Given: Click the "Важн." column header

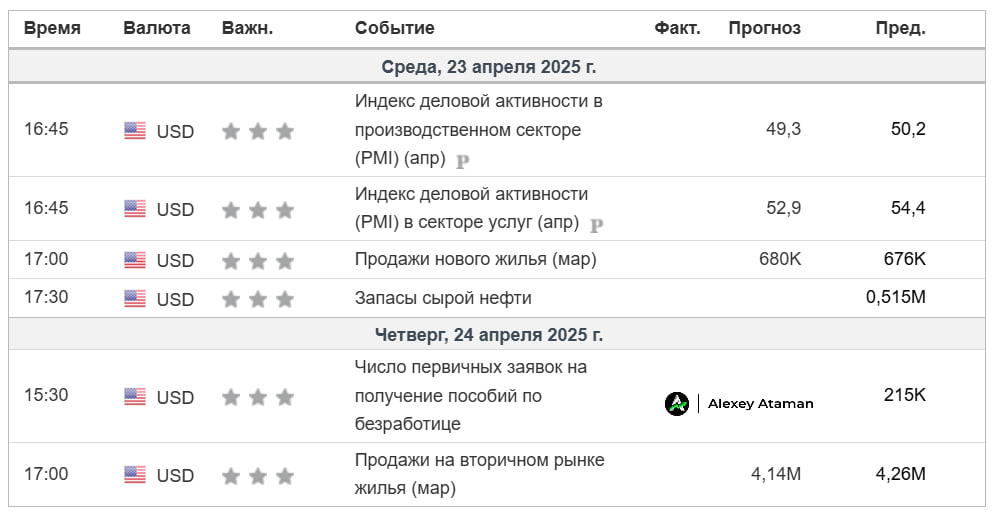Looking at the screenshot, I should [247, 28].
